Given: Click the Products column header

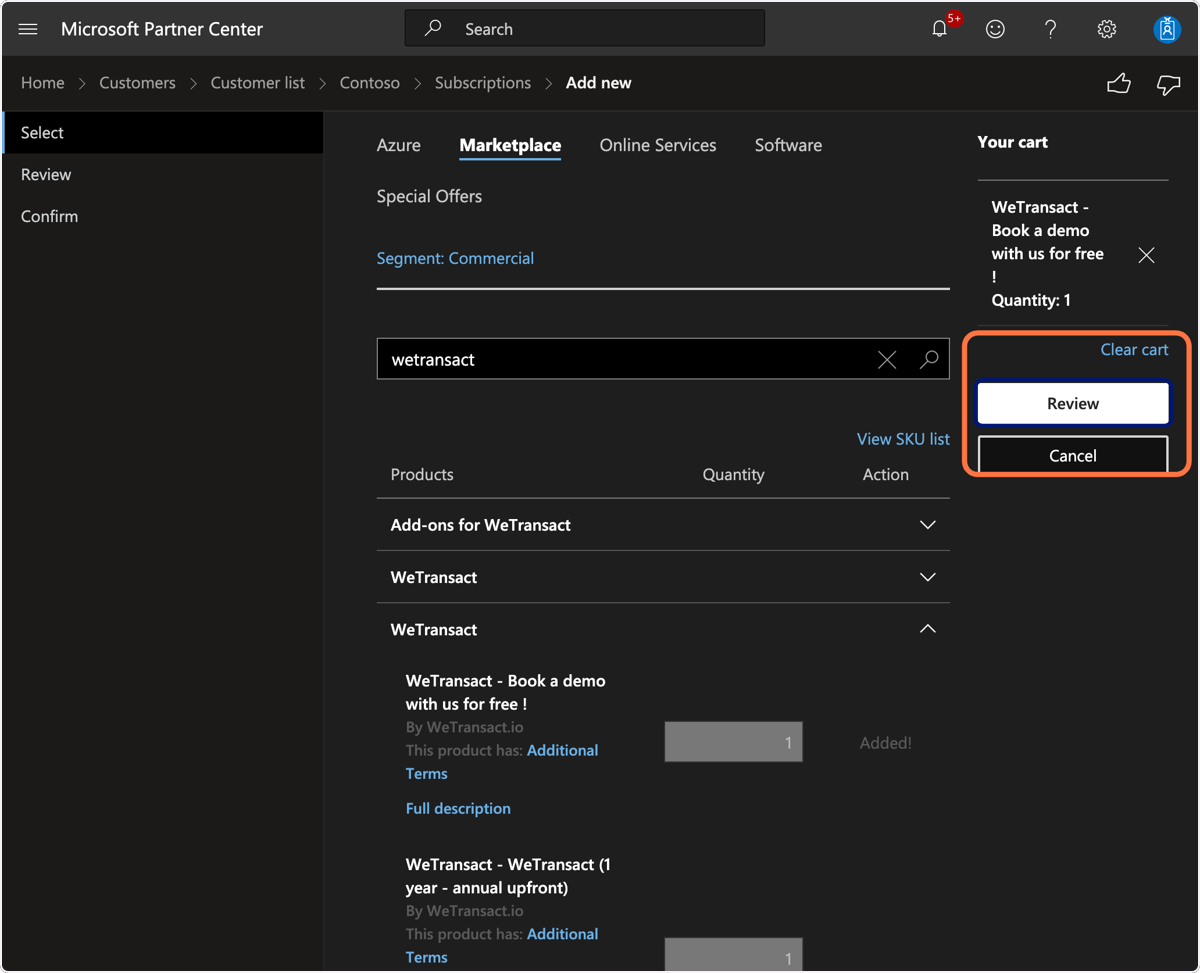Looking at the screenshot, I should point(422,474).
